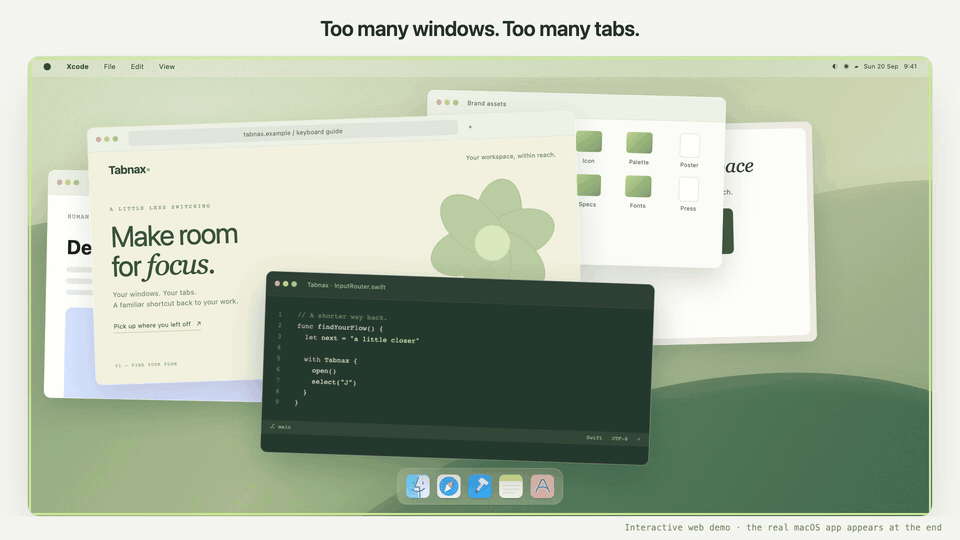Viewport: 960px width, 540px height.
Task: Click the battery status icon in menu bar
Action: point(856,67)
